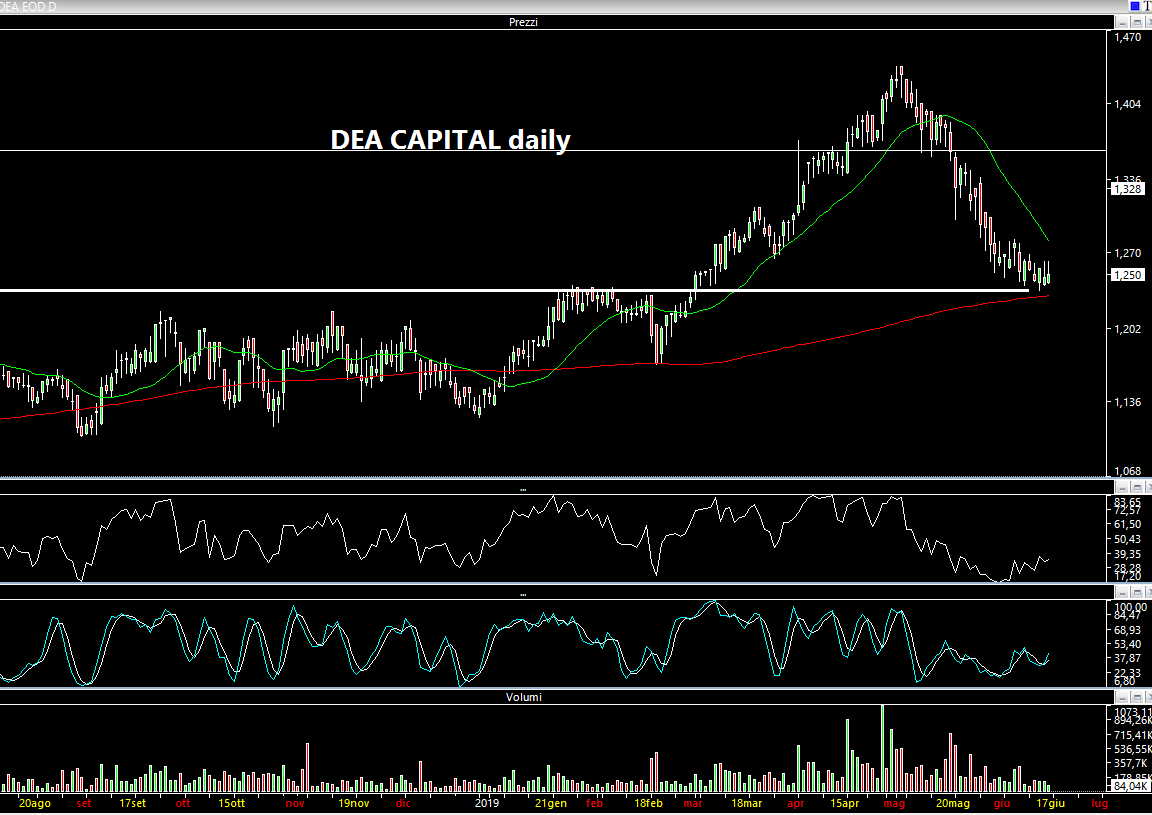Click the Volumi panel title
1152x815 pixels.
(x=523, y=697)
